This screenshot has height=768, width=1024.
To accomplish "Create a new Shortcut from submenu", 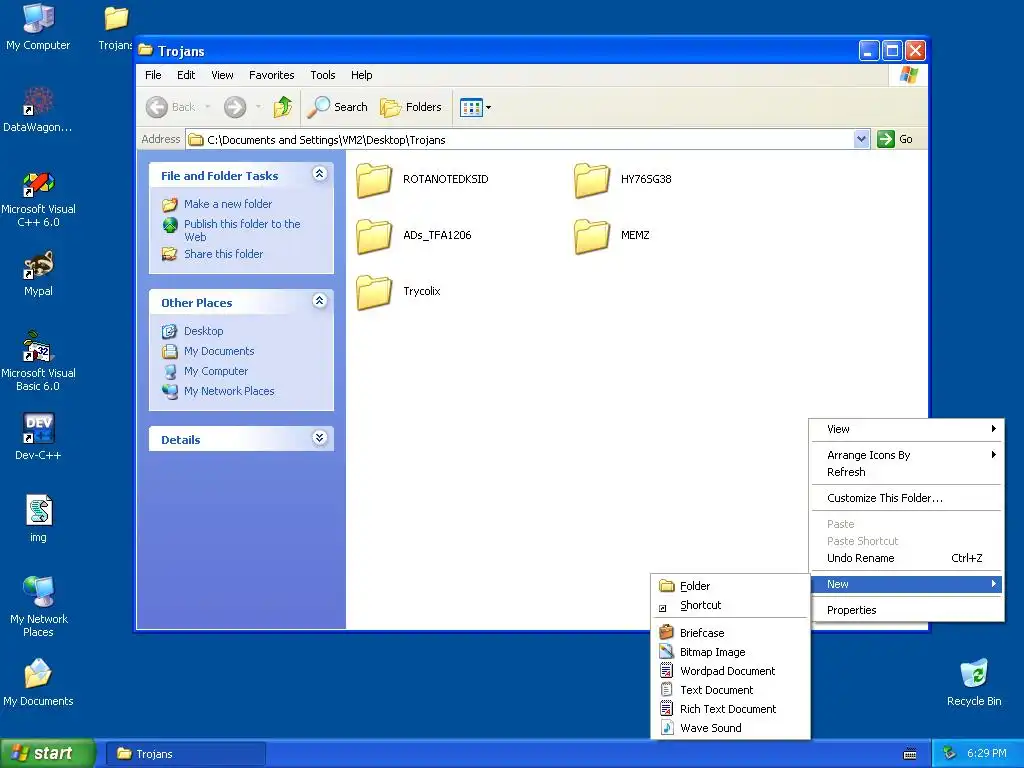I will 731,605.
